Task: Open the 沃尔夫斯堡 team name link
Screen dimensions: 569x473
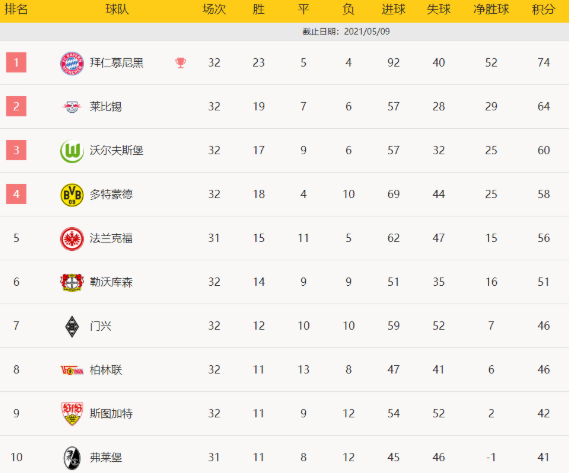Action: click(x=116, y=151)
